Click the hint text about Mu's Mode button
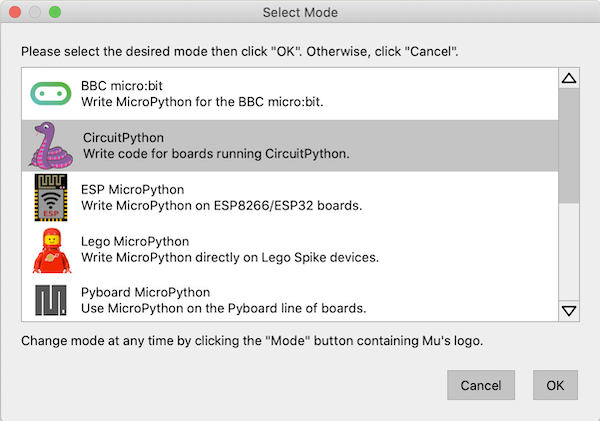The width and height of the screenshot is (600, 421). [252, 341]
